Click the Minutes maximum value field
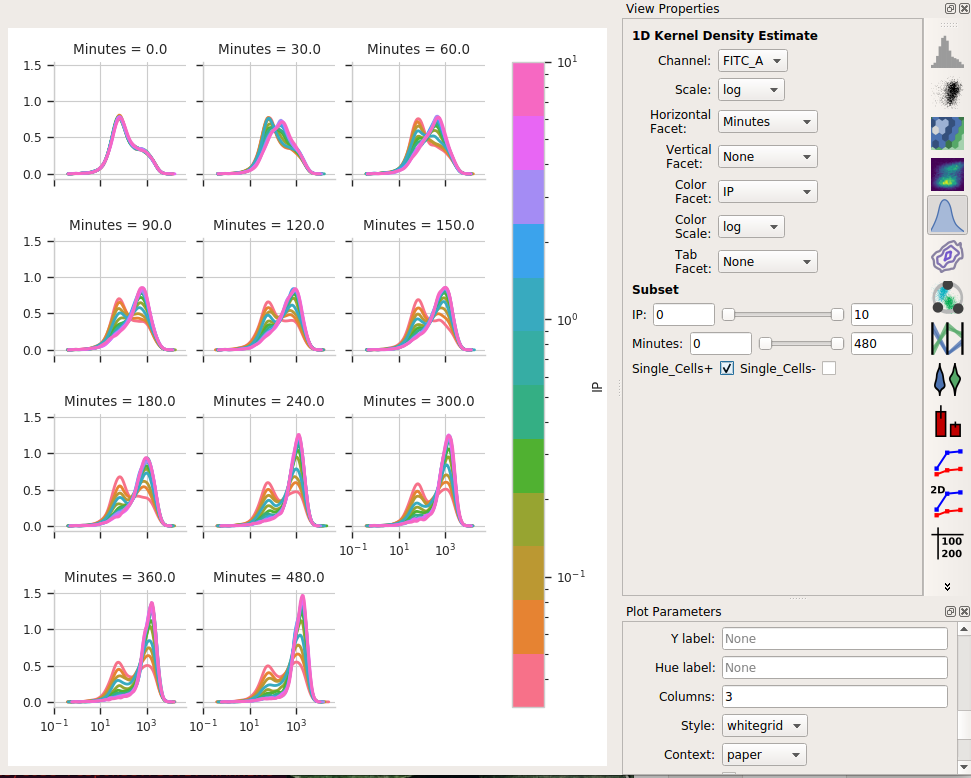The height and width of the screenshot is (778, 971). tap(881, 344)
